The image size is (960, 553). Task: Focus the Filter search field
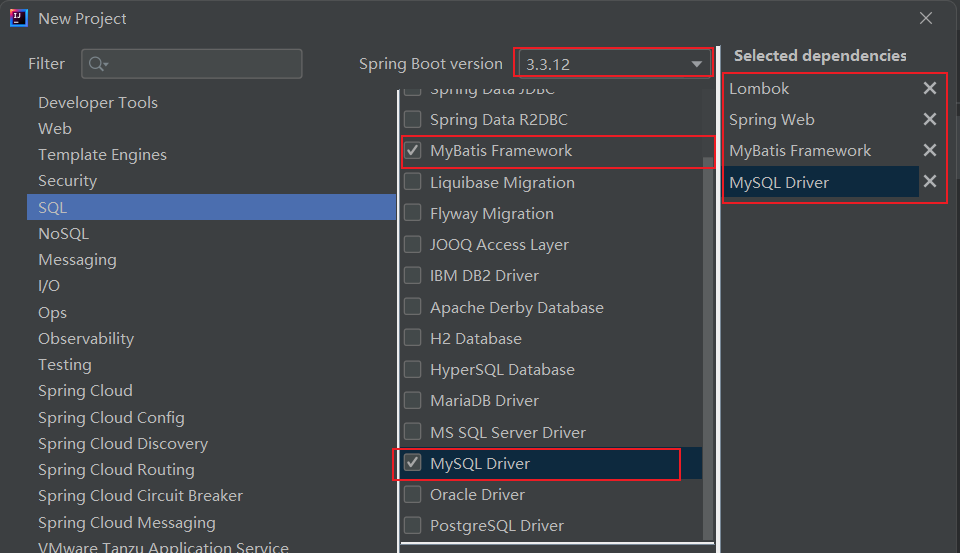(x=192, y=64)
